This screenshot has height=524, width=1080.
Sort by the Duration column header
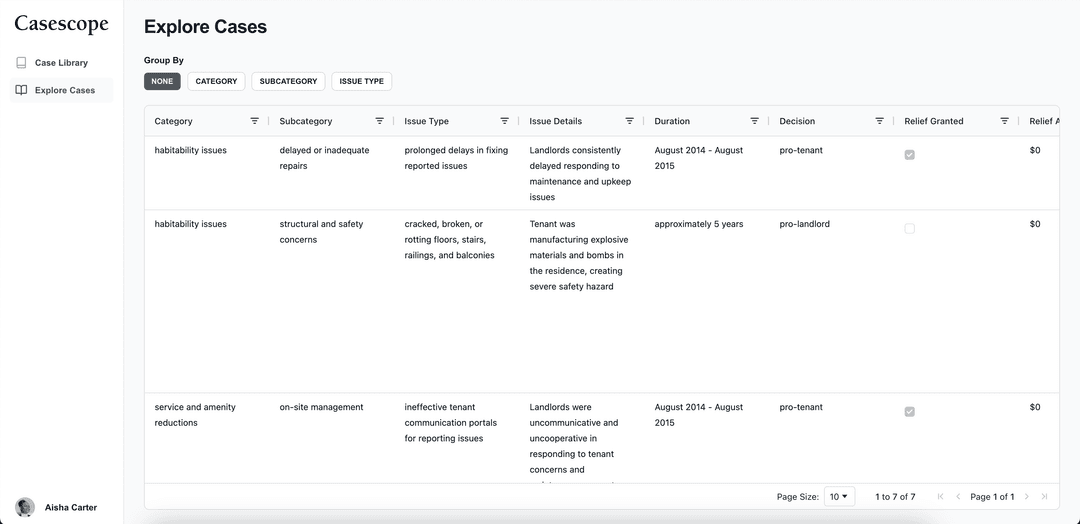pyautogui.click(x=672, y=121)
